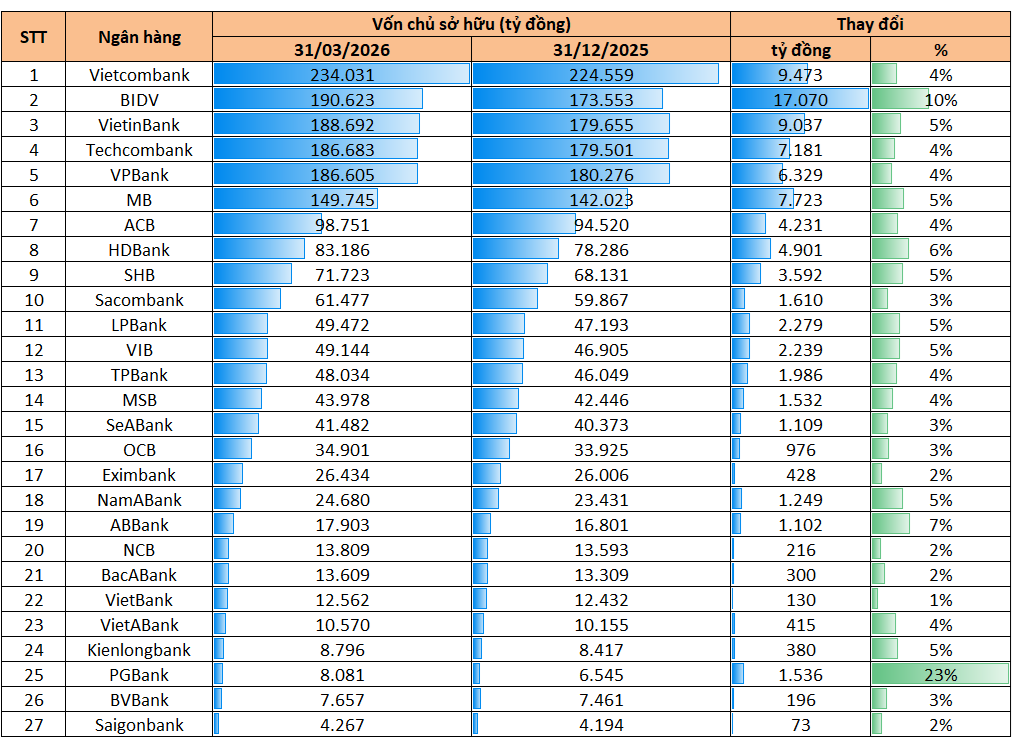Click the Vốn chủ sở hữu header

point(471,25)
